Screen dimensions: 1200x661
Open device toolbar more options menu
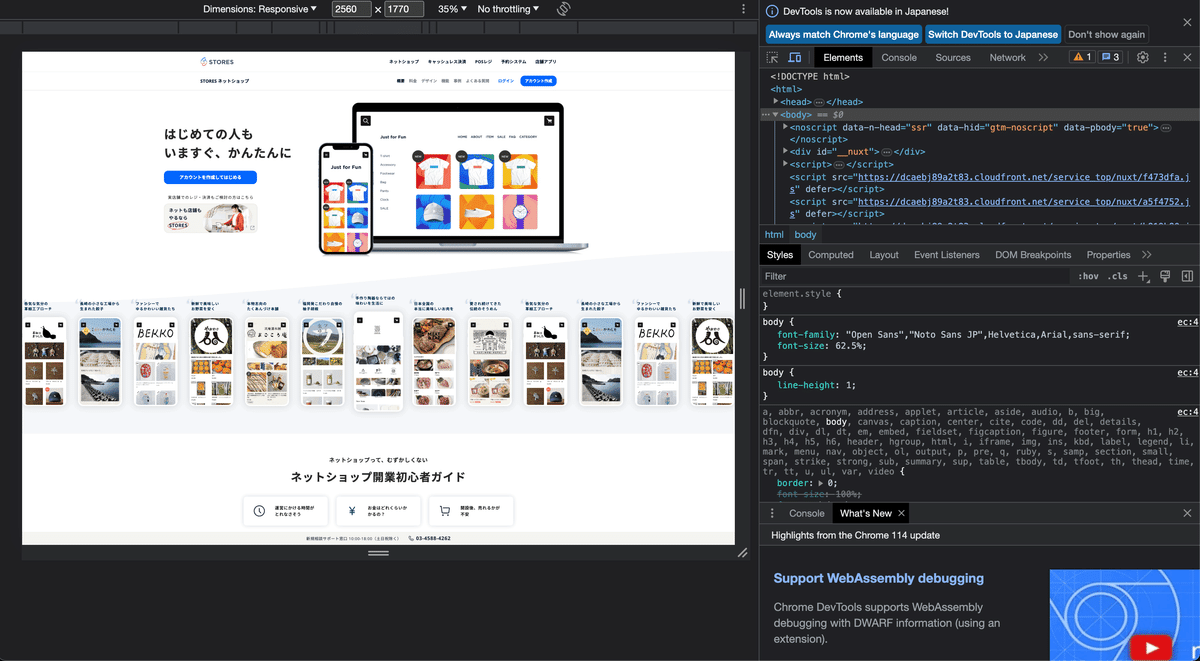tap(743, 9)
